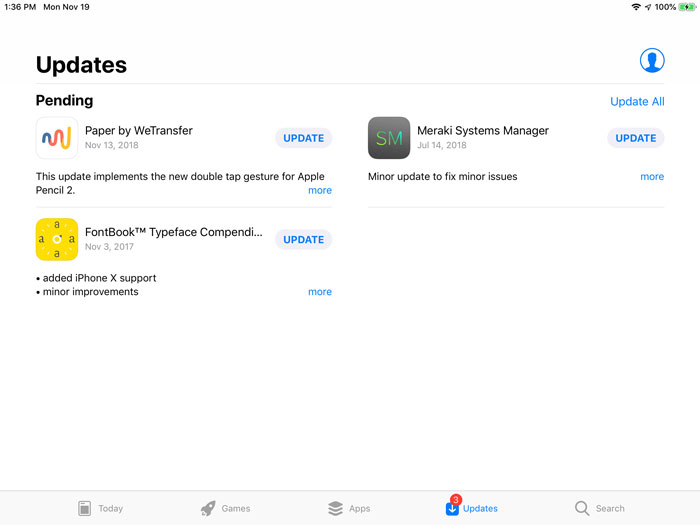This screenshot has height=525, width=700.
Task: Expand more for Meraki update notes
Action: 652,177
